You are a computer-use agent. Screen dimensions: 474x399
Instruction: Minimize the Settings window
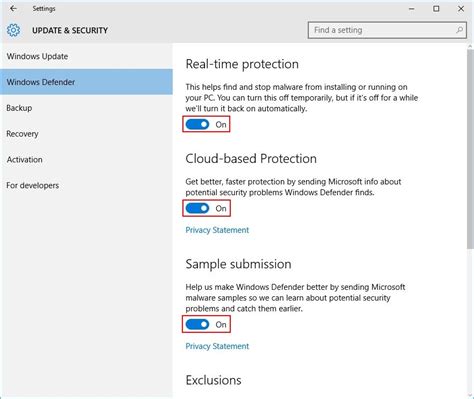click(412, 9)
